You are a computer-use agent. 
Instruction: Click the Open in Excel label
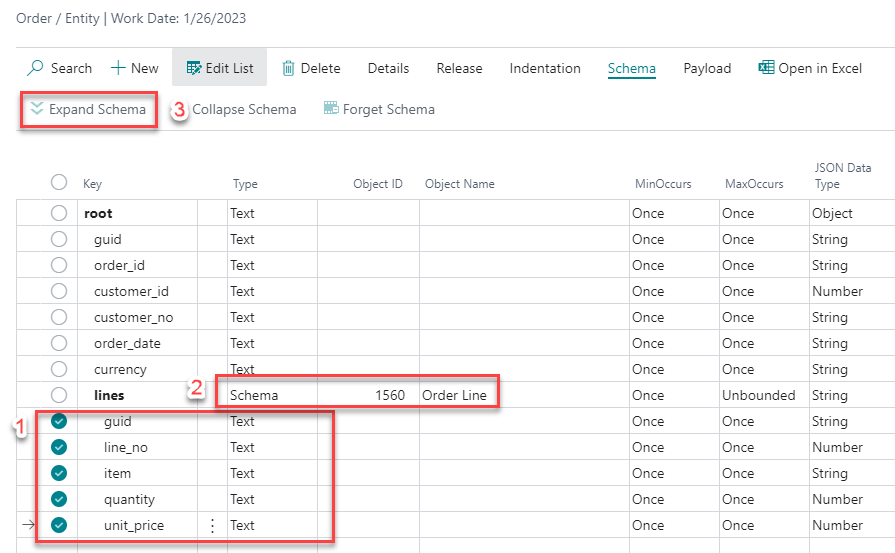820,68
